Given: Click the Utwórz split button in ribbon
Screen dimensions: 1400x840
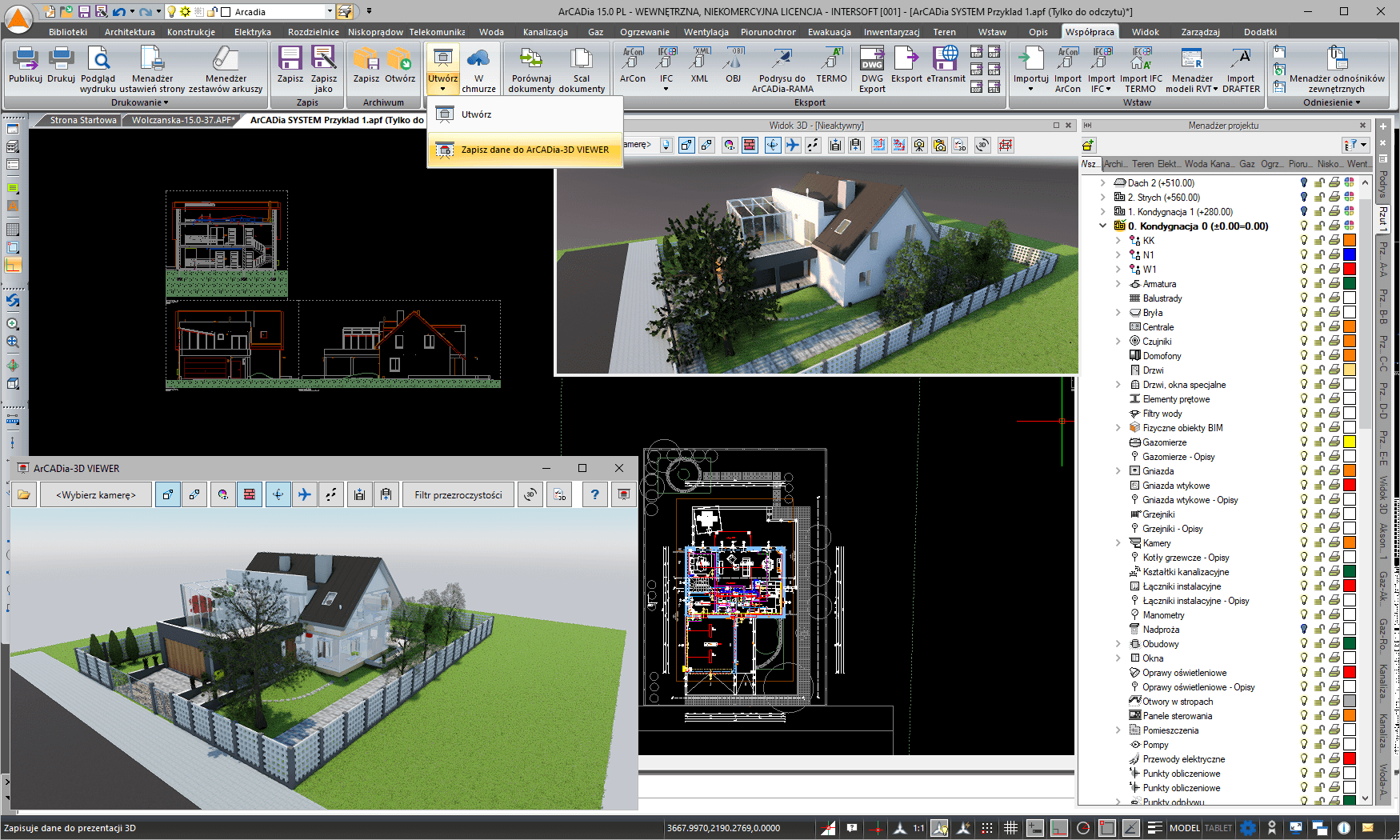Looking at the screenshot, I should (442, 69).
